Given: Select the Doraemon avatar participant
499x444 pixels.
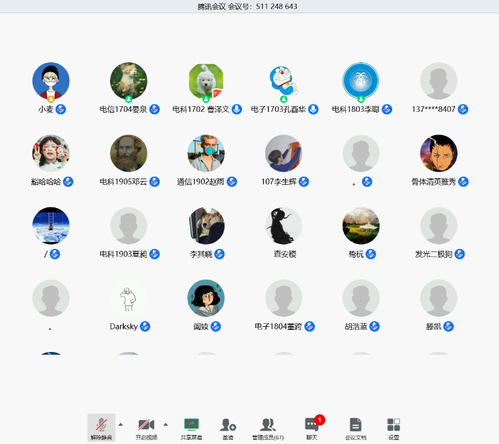Looking at the screenshot, I should pyautogui.click(x=283, y=81).
